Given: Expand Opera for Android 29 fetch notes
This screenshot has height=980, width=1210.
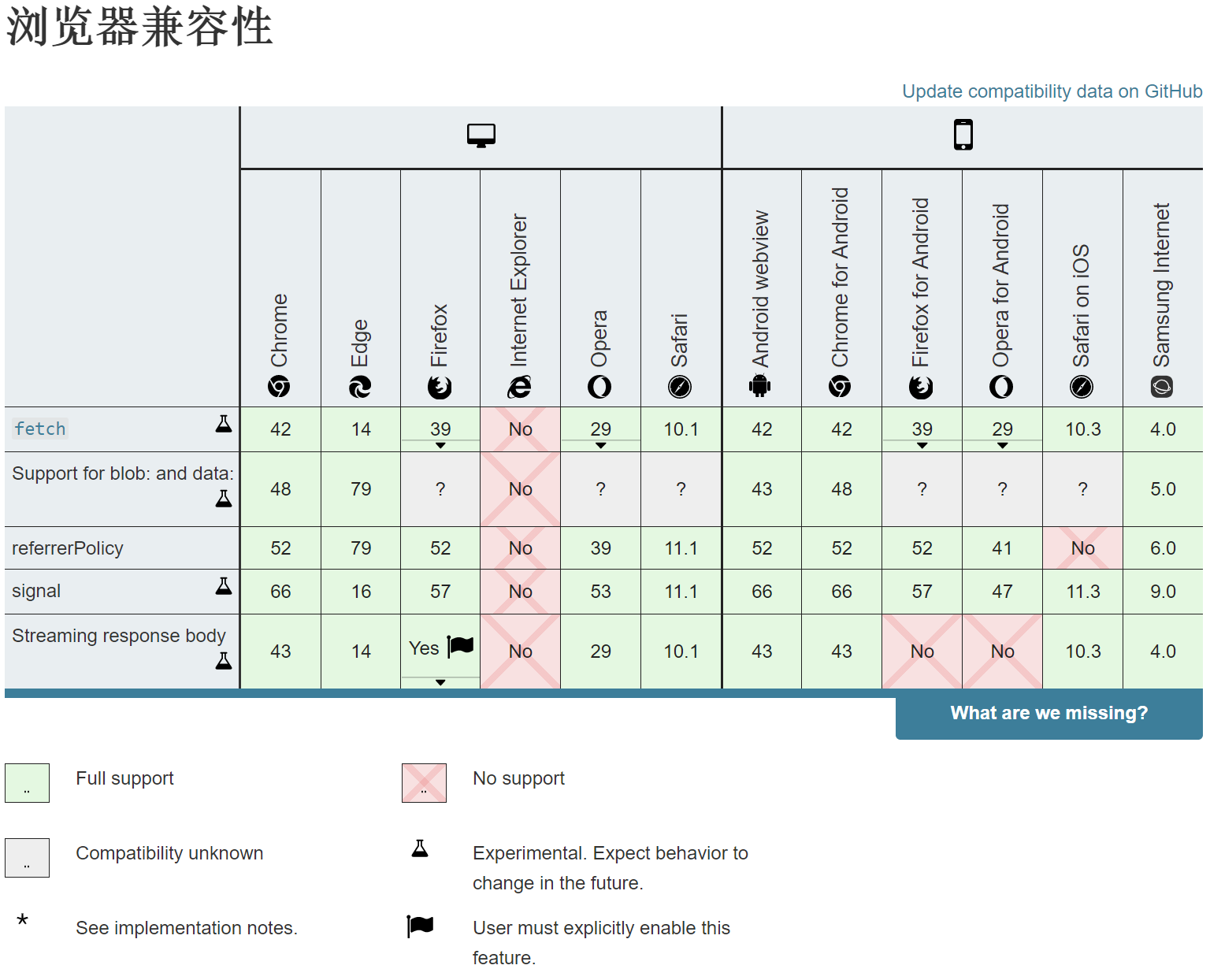Looking at the screenshot, I should point(1002,445).
